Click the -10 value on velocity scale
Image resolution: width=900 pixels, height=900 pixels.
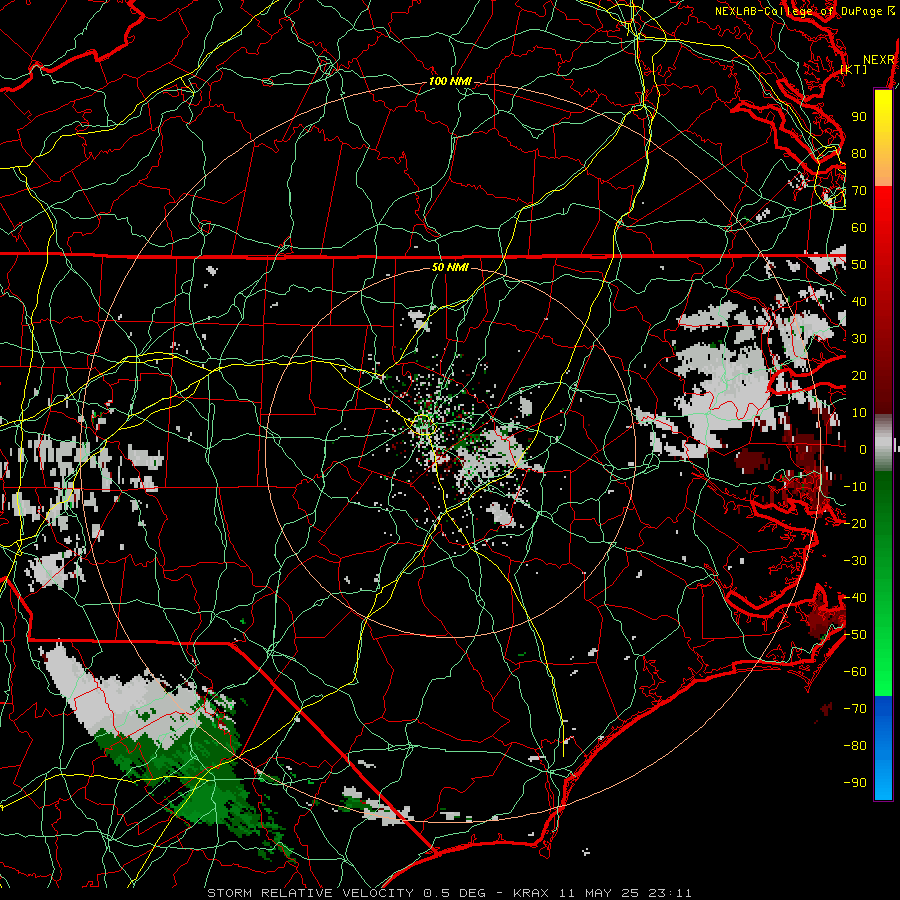click(x=855, y=487)
